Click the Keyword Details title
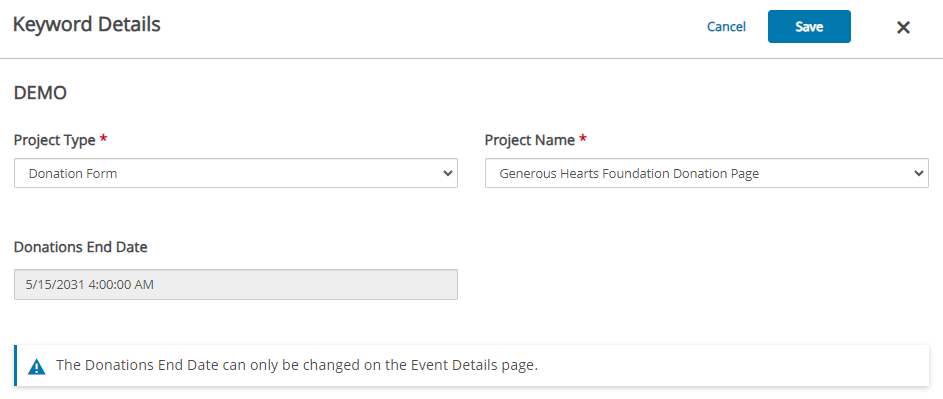 (x=87, y=25)
